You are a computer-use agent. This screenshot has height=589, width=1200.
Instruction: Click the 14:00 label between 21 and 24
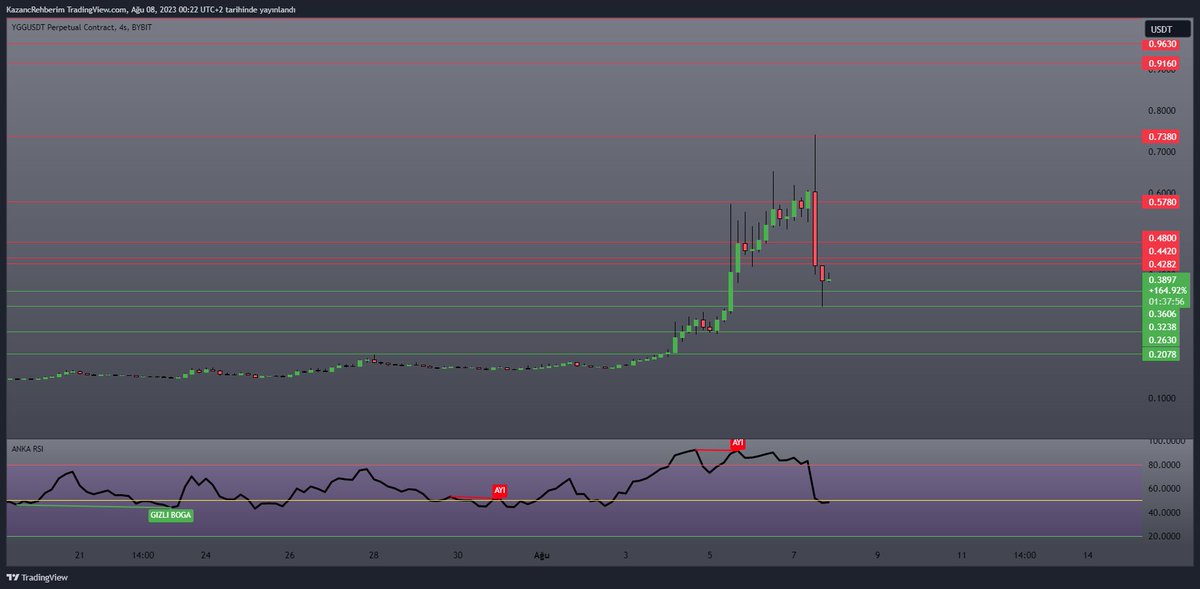(142, 555)
